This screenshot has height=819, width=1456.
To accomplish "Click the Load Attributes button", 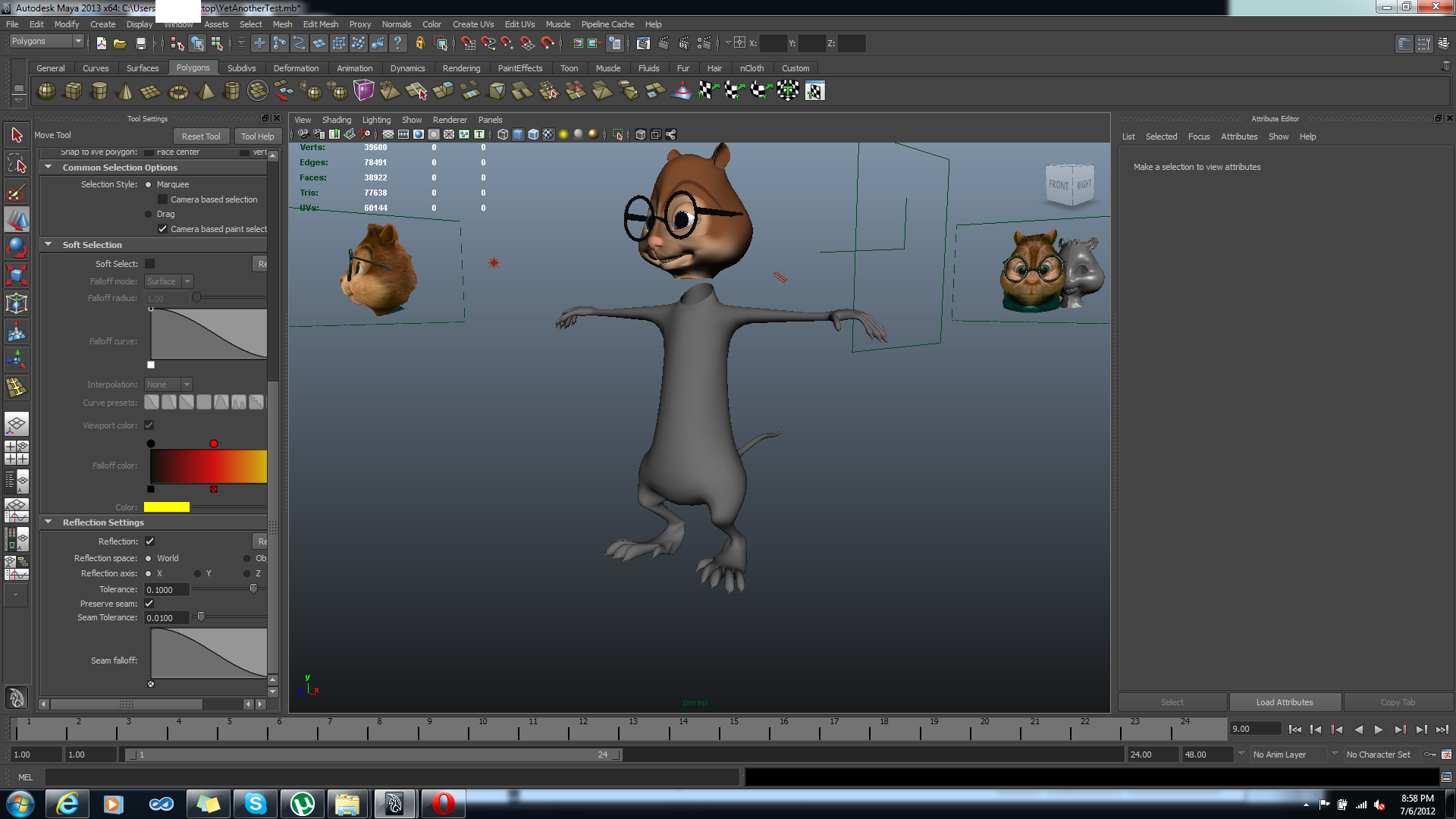I will 1284,702.
